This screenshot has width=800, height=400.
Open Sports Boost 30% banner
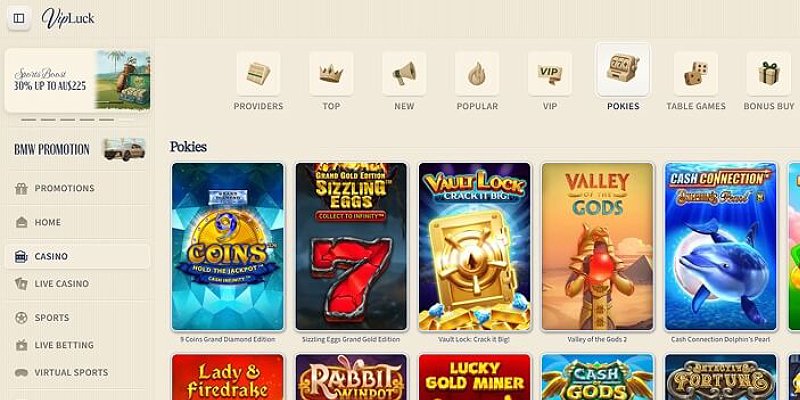[x=78, y=80]
